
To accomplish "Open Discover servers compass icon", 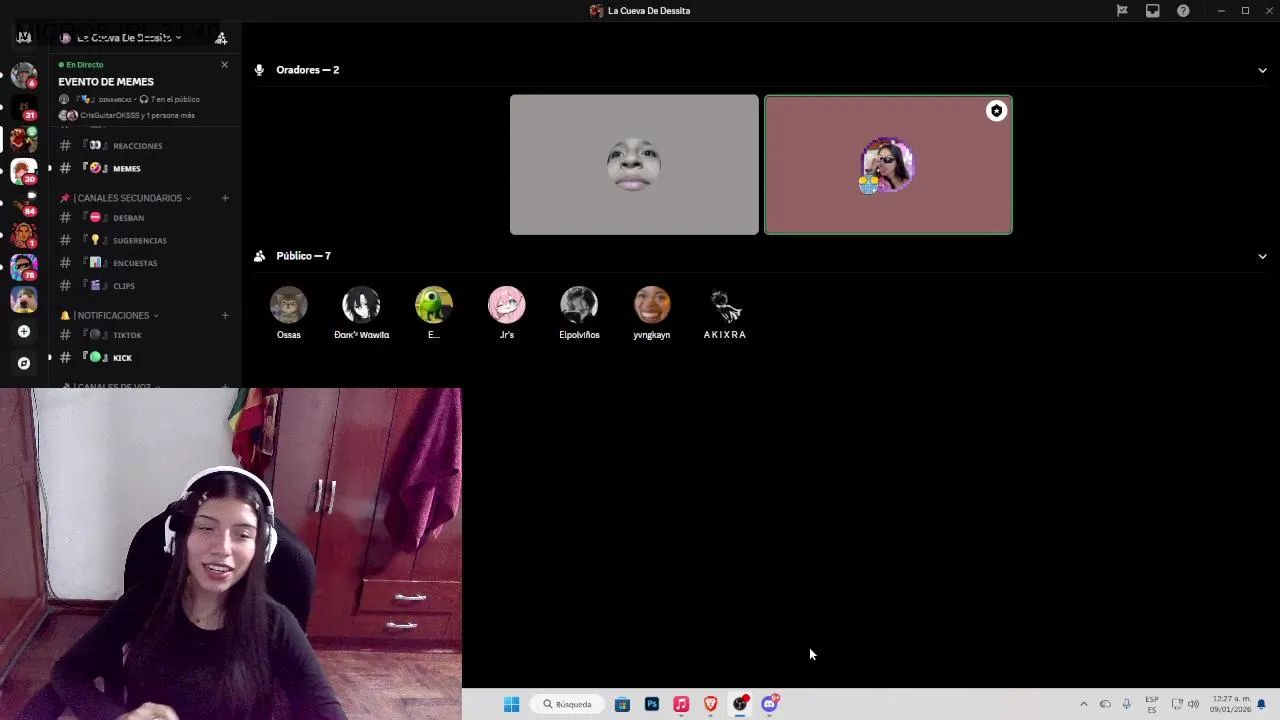I will coord(24,363).
